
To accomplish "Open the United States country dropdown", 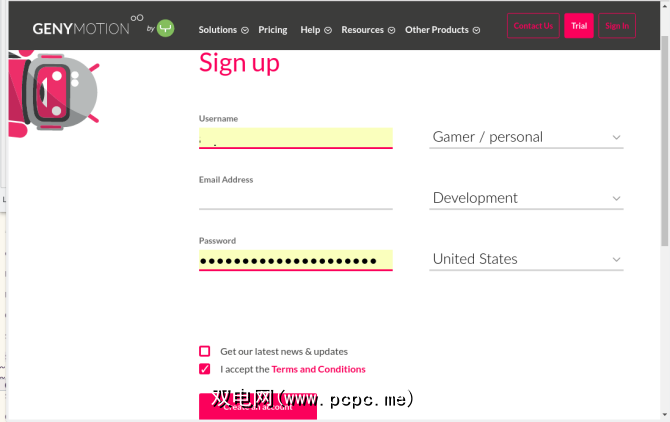I will (526, 259).
